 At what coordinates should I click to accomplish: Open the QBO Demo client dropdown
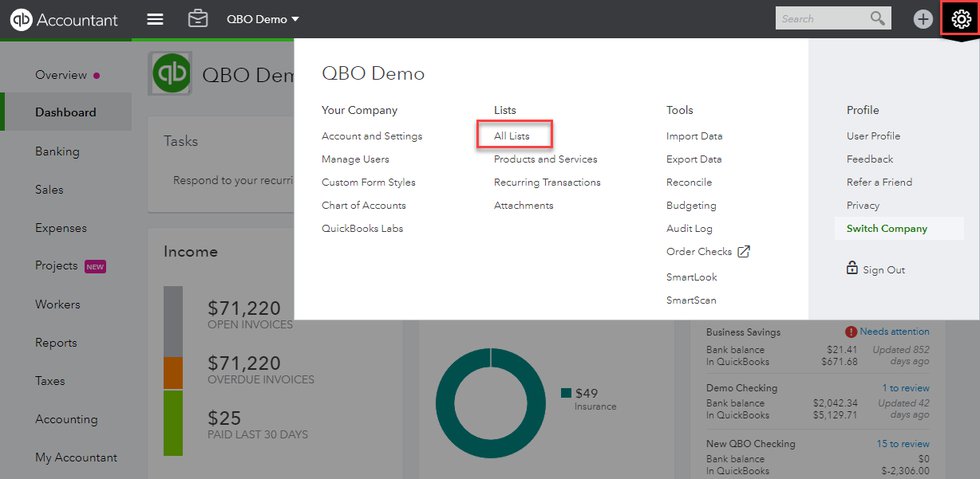coord(263,19)
